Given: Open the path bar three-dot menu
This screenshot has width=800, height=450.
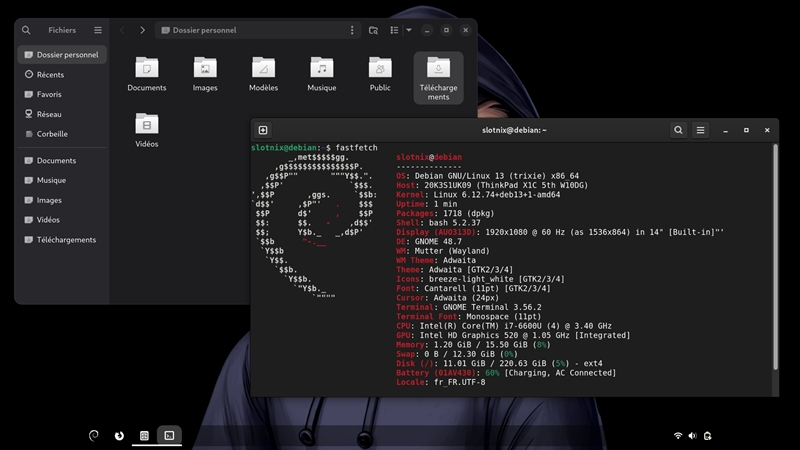Looking at the screenshot, I should tap(351, 31).
